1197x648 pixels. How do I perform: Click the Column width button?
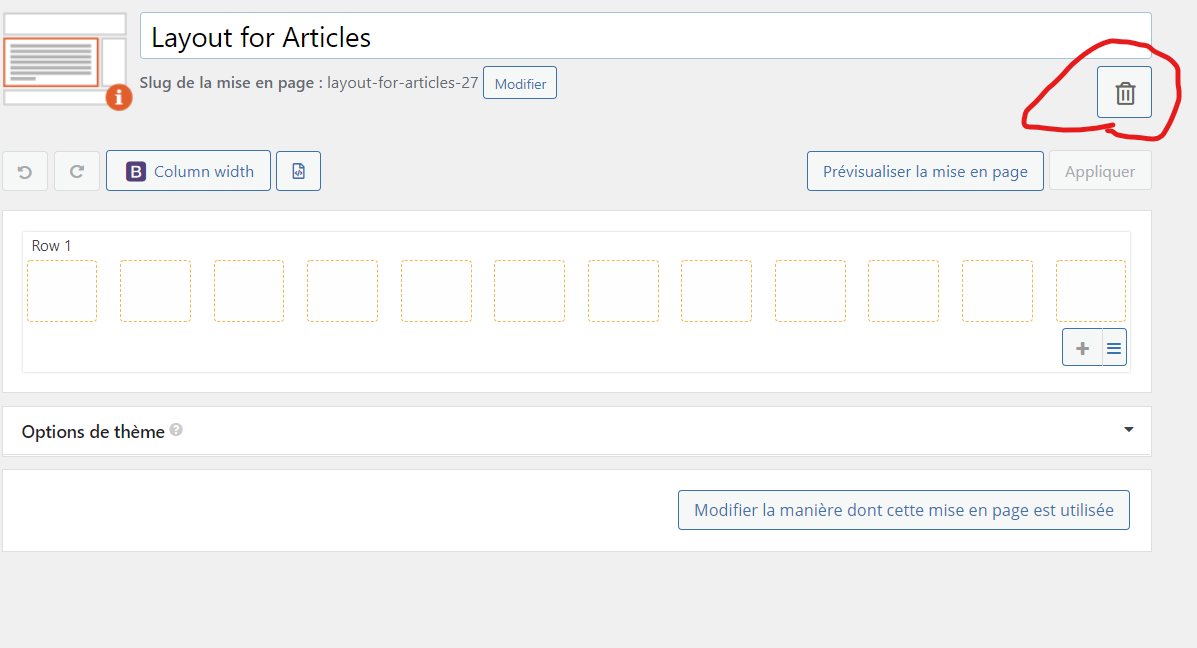189,171
